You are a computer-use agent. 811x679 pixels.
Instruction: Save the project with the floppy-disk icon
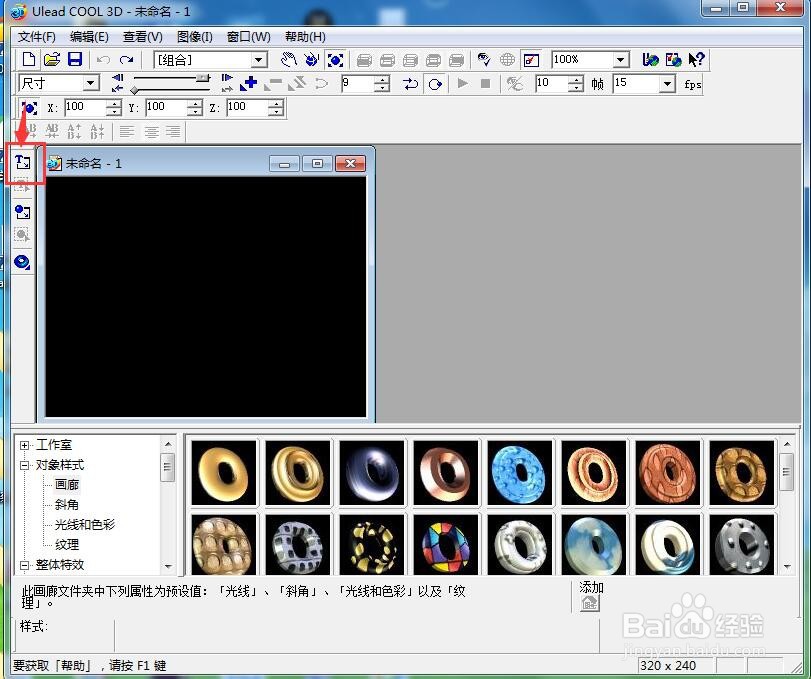point(75,59)
